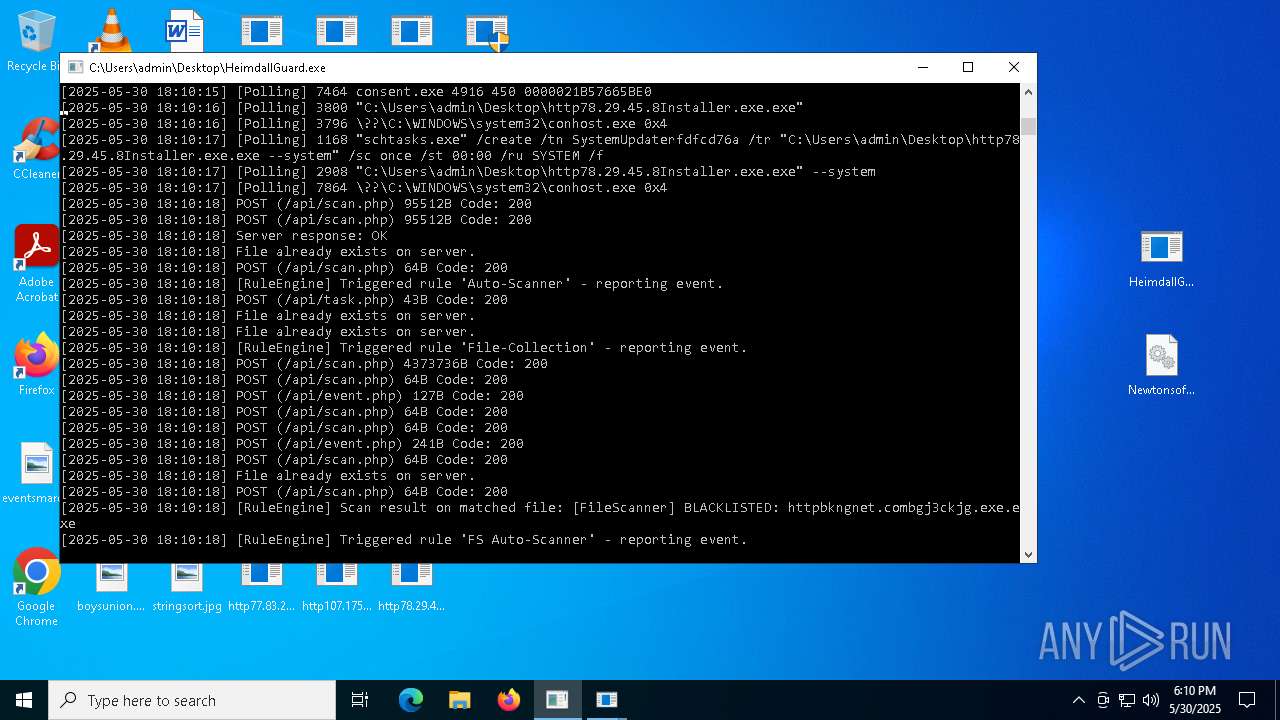The width and height of the screenshot is (1280, 720).
Task: Open Adobe Acrobat desktop shortcut
Action: tap(37, 263)
